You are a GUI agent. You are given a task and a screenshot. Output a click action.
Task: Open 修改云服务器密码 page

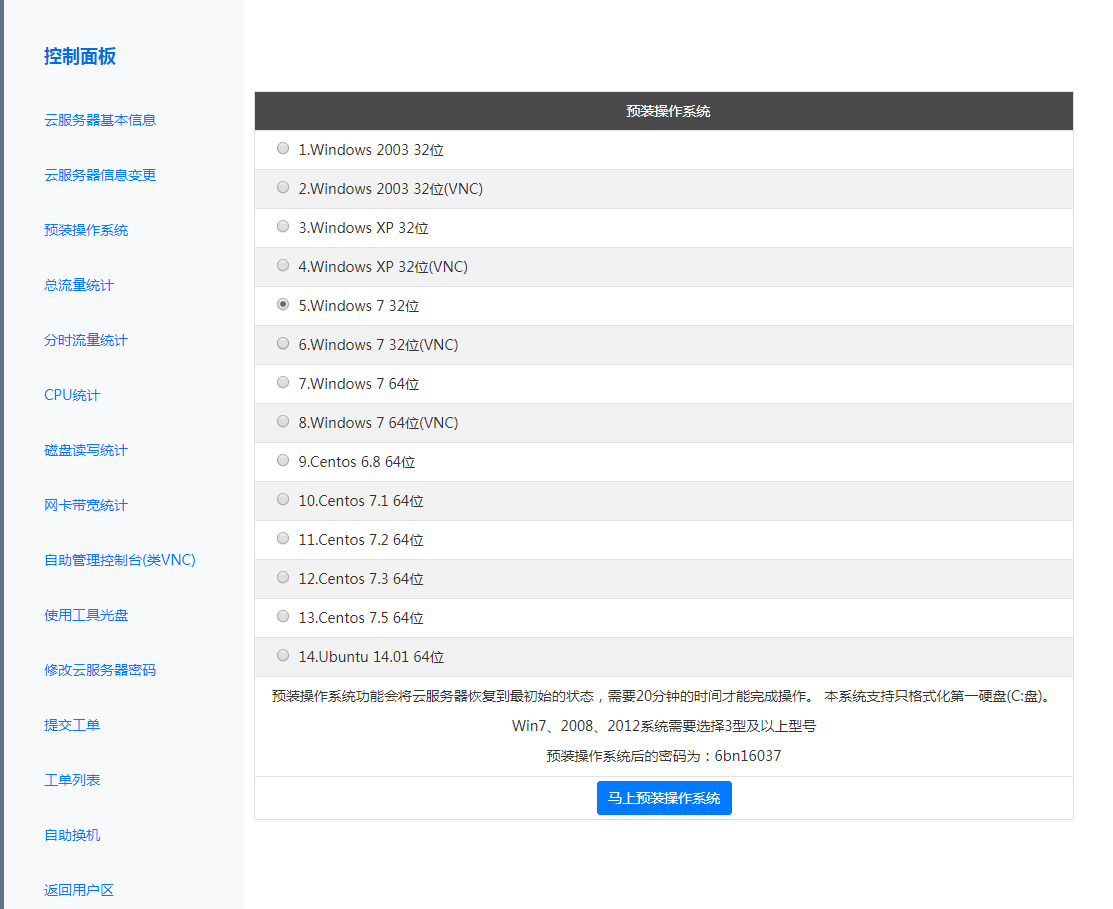100,670
